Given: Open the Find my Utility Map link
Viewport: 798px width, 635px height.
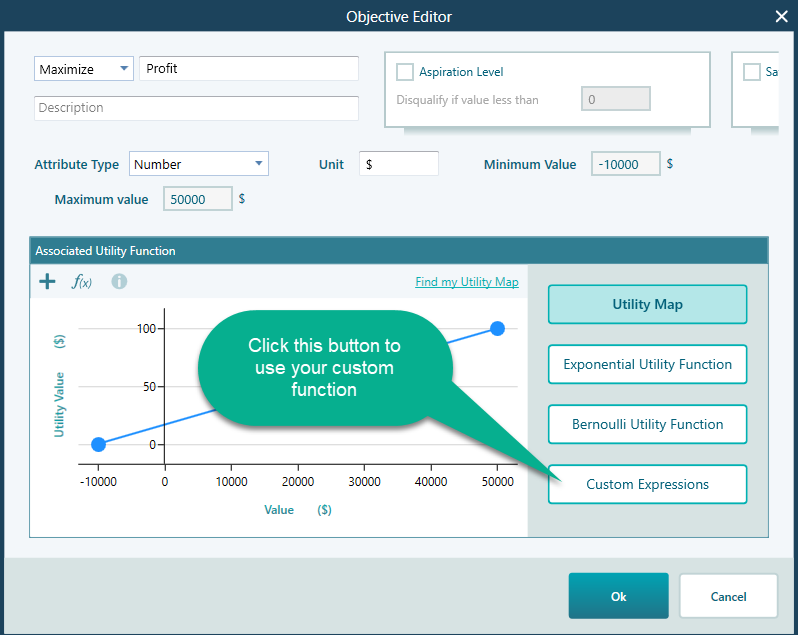Looking at the screenshot, I should (x=466, y=282).
